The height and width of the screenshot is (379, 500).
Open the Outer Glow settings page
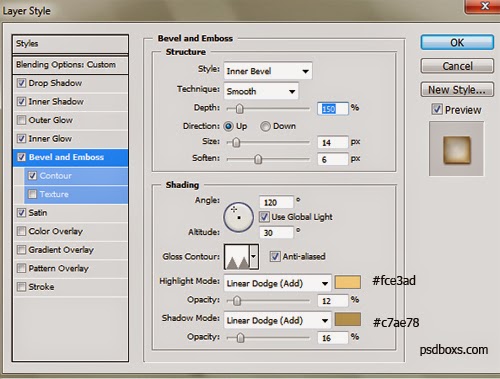point(51,120)
